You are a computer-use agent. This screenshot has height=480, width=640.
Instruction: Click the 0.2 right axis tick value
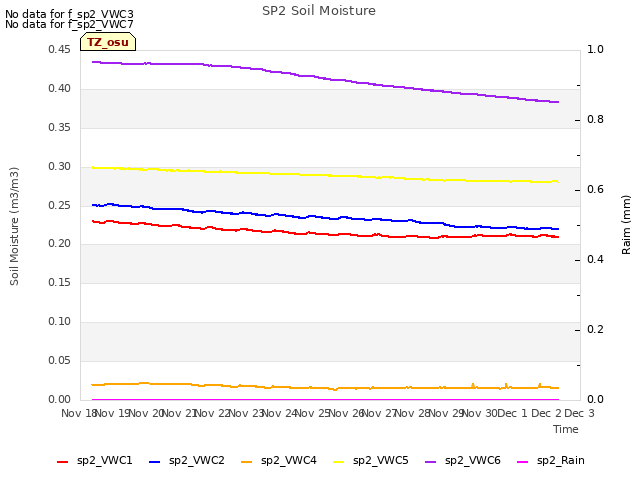(595, 329)
